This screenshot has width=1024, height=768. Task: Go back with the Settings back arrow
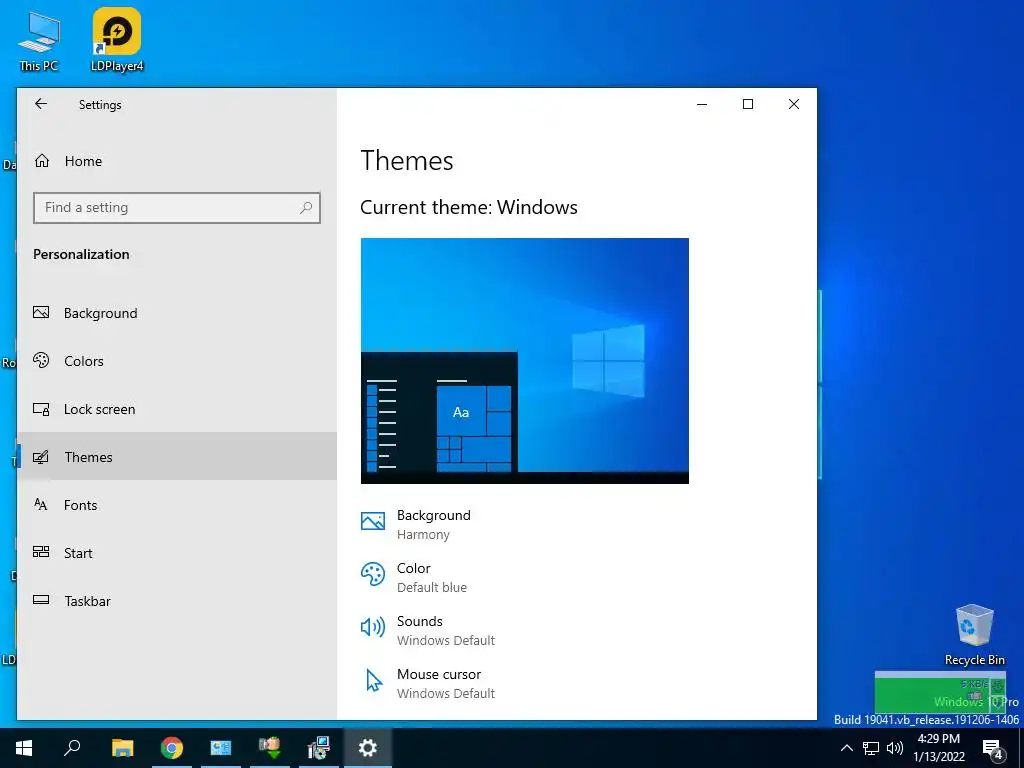point(41,104)
